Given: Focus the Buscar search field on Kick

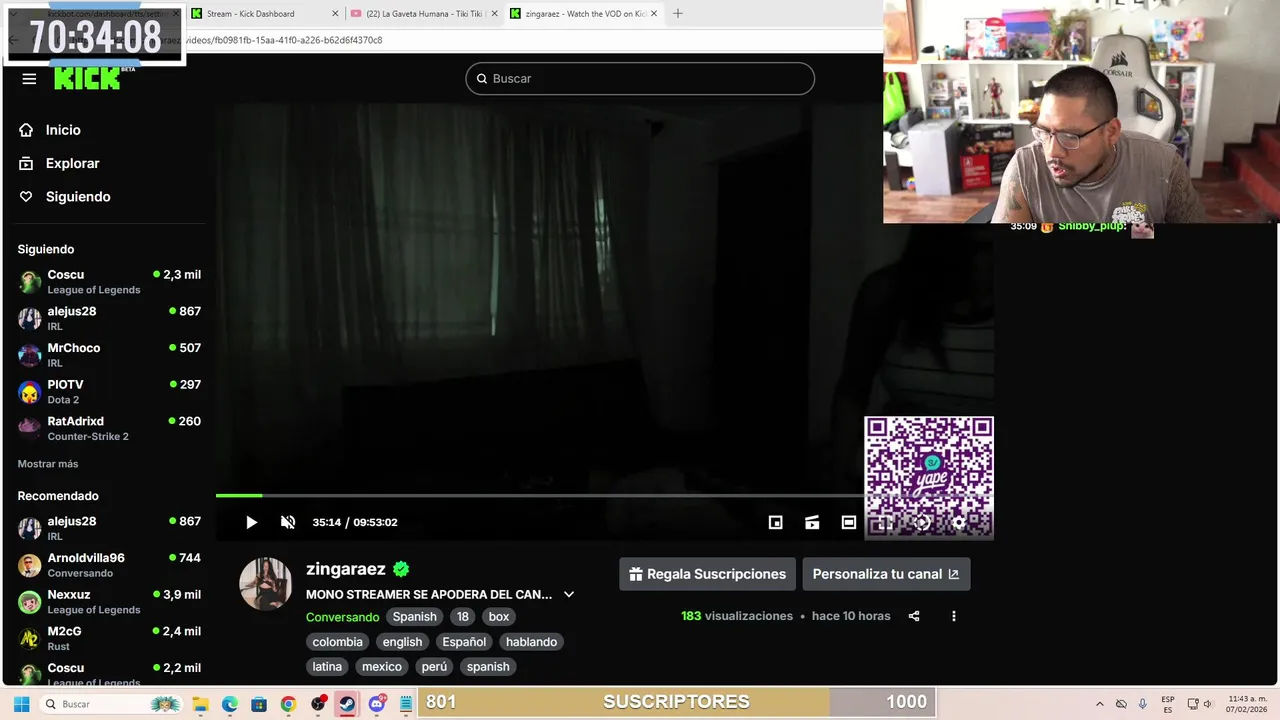Looking at the screenshot, I should click(x=640, y=78).
